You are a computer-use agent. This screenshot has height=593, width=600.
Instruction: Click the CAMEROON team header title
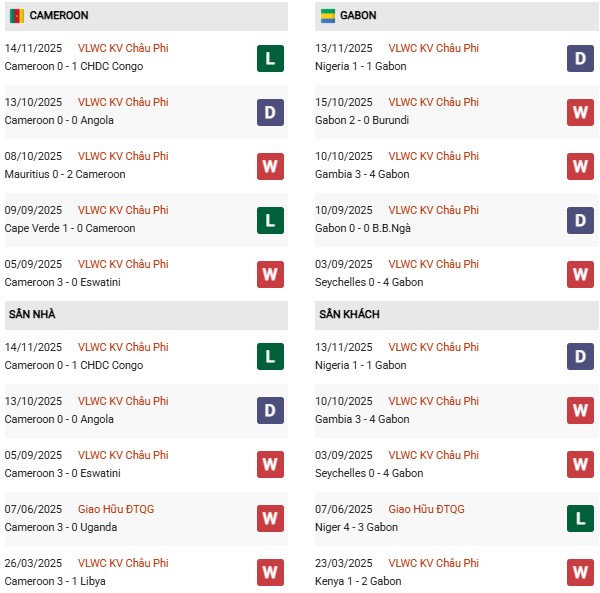click(x=59, y=16)
